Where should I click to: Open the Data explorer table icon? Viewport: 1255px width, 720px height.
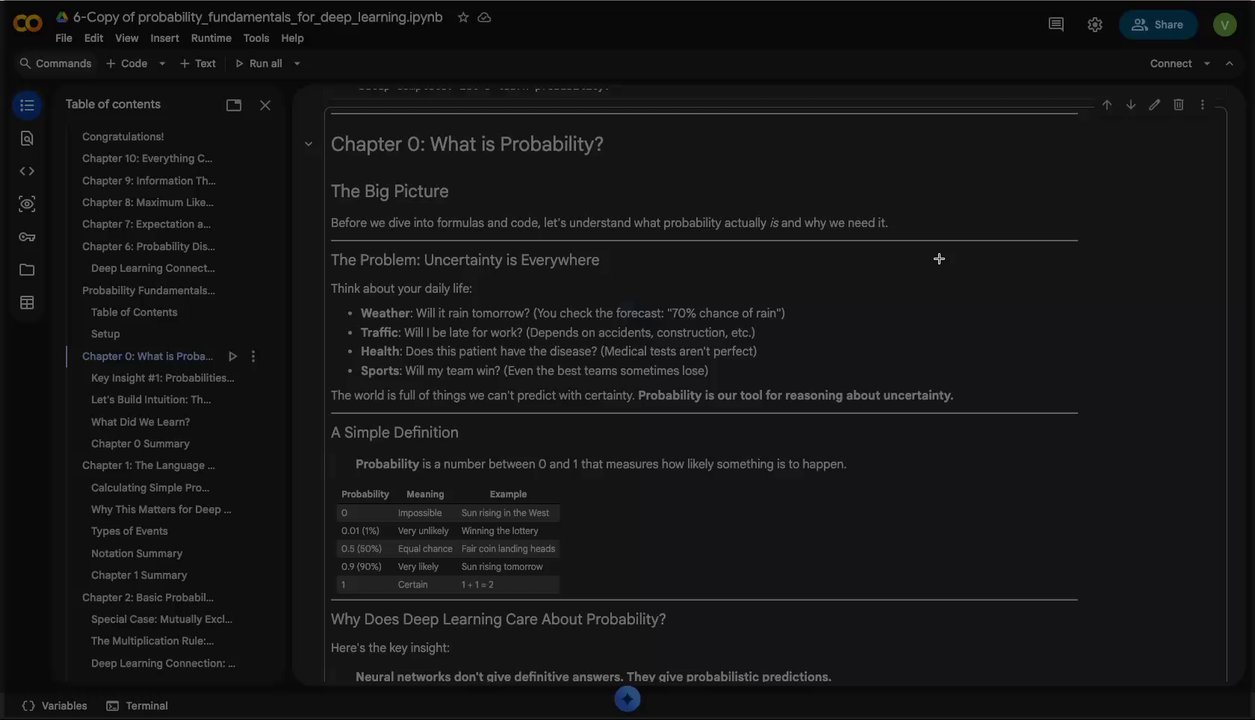click(27, 303)
